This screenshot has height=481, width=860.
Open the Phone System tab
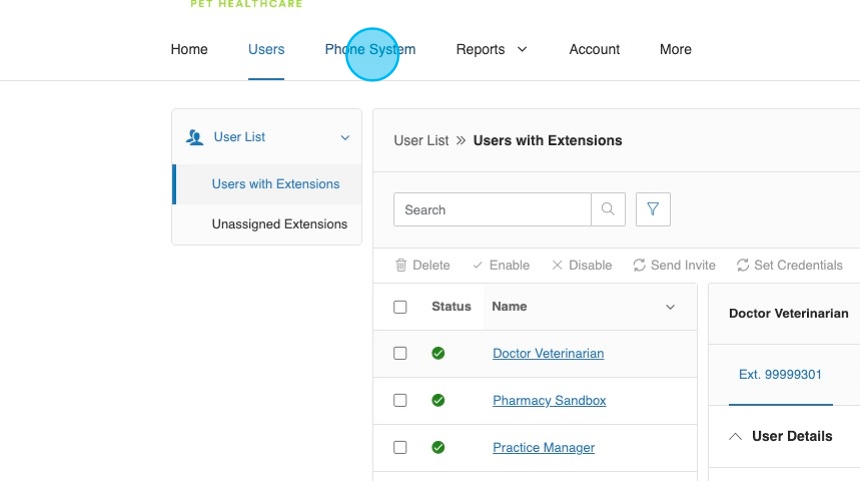pos(370,49)
